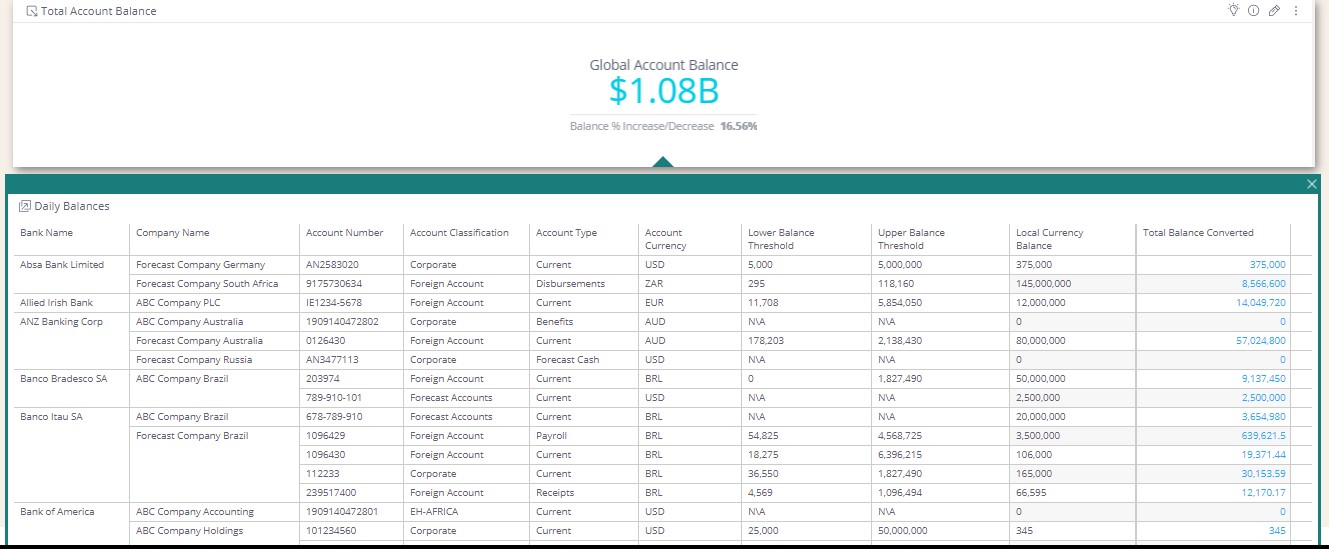Open the info circle icon
This screenshot has height=549, width=1329.
1253,11
